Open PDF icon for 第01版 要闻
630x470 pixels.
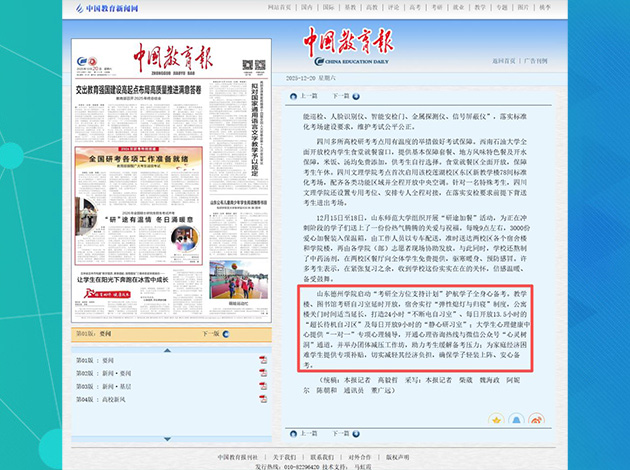coord(263,361)
